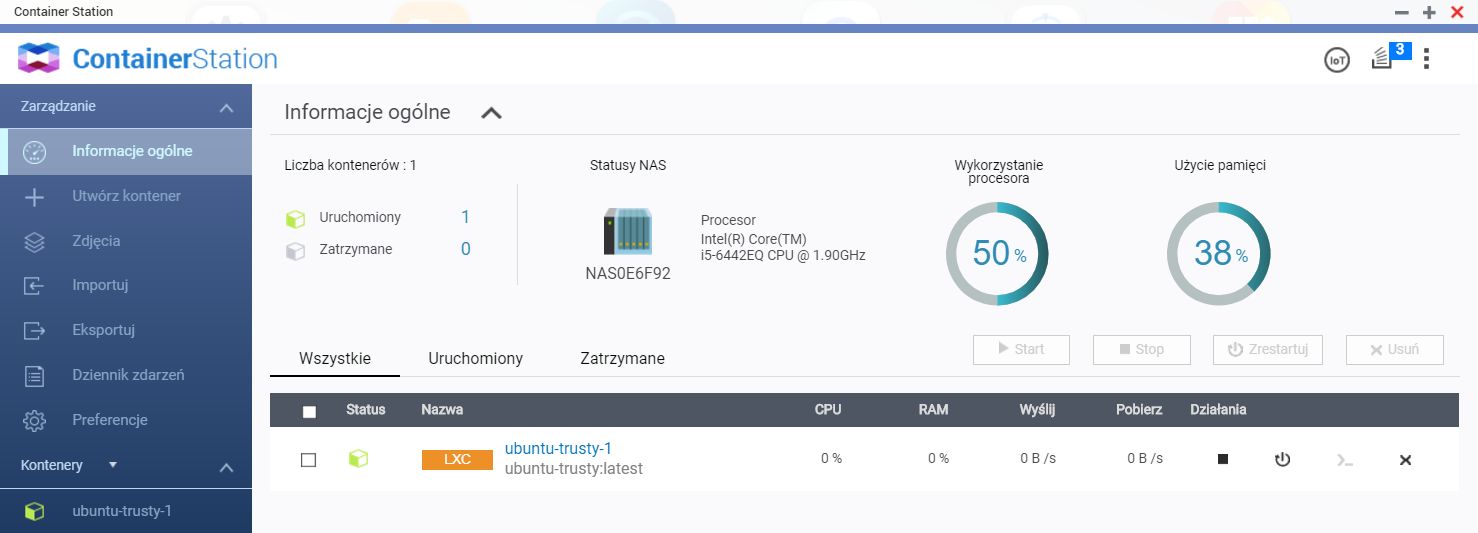Collapse the Kontenery sidebar section chevron
The image size is (1478, 533).
227,468
